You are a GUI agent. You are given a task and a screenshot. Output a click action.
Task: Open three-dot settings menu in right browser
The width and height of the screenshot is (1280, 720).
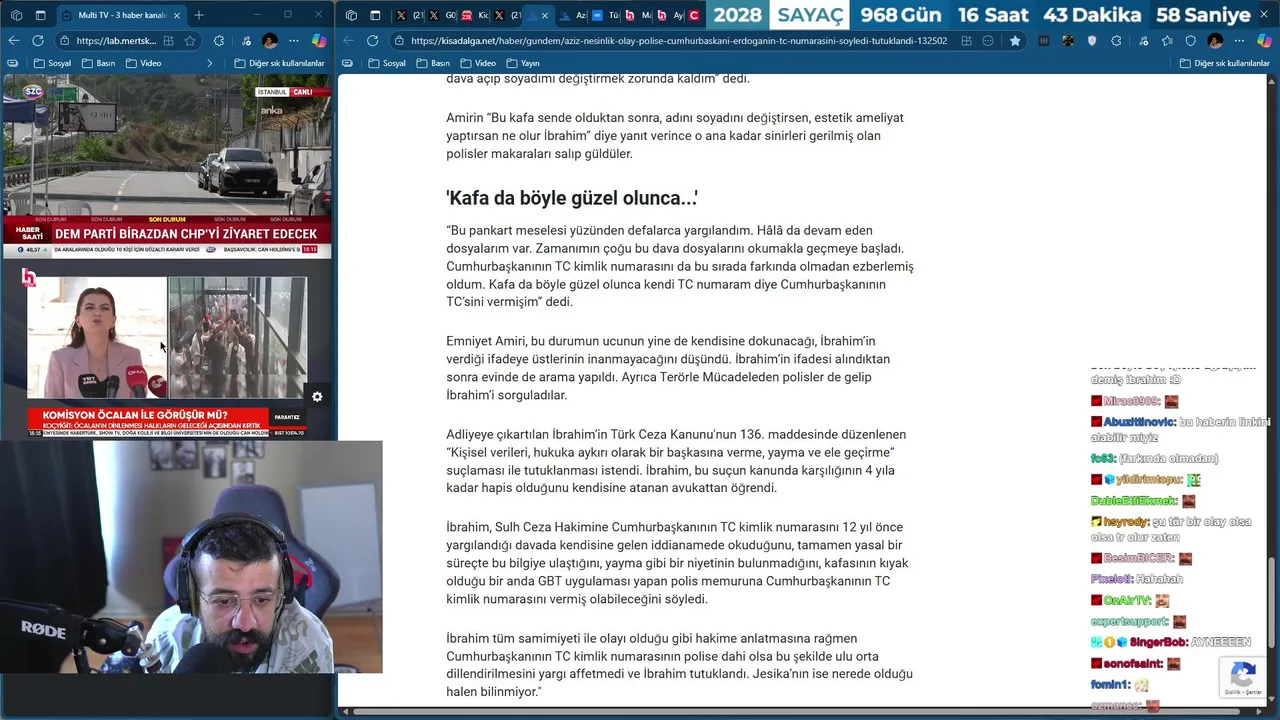[x=1238, y=41]
